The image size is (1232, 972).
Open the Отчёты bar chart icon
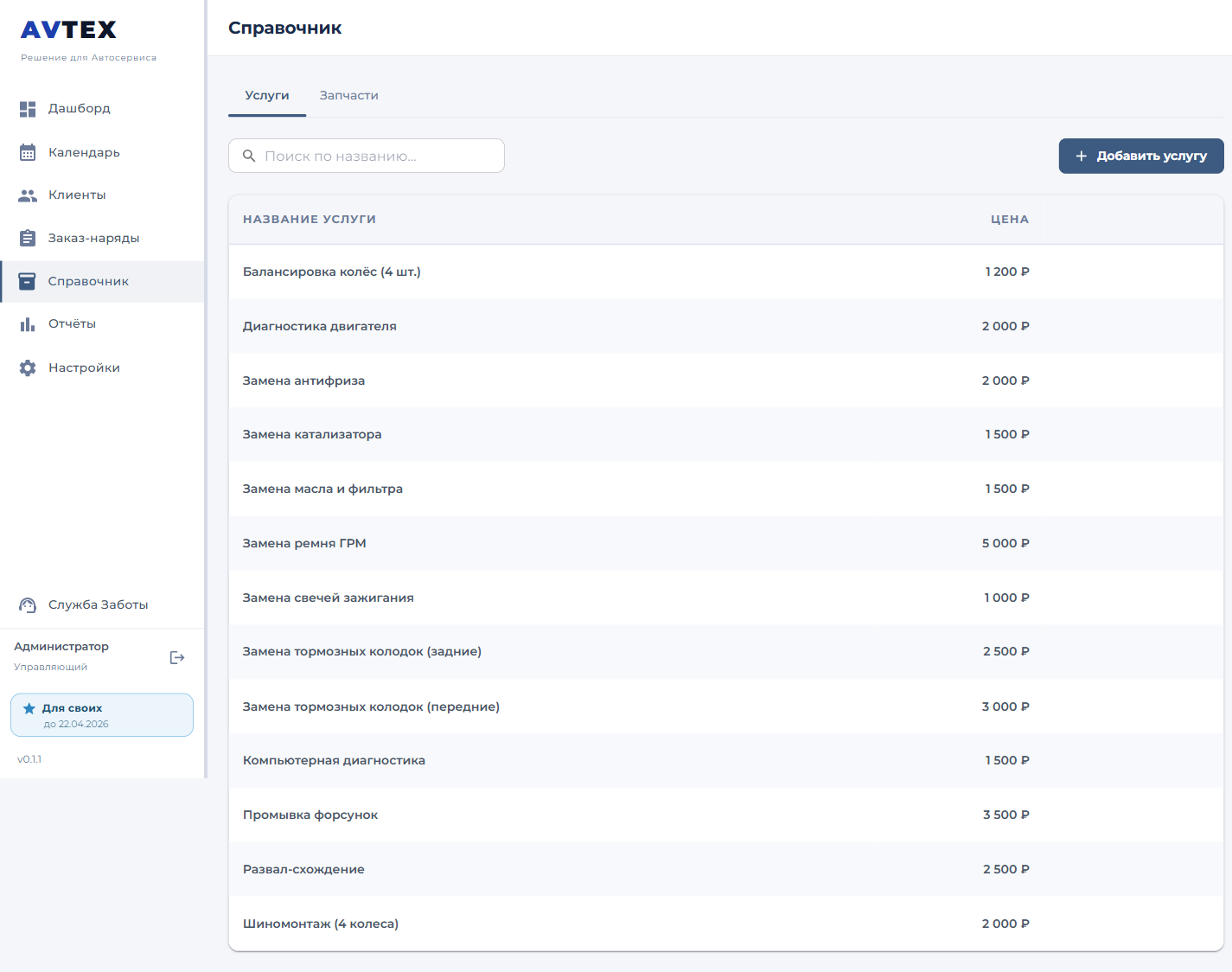[x=28, y=324]
